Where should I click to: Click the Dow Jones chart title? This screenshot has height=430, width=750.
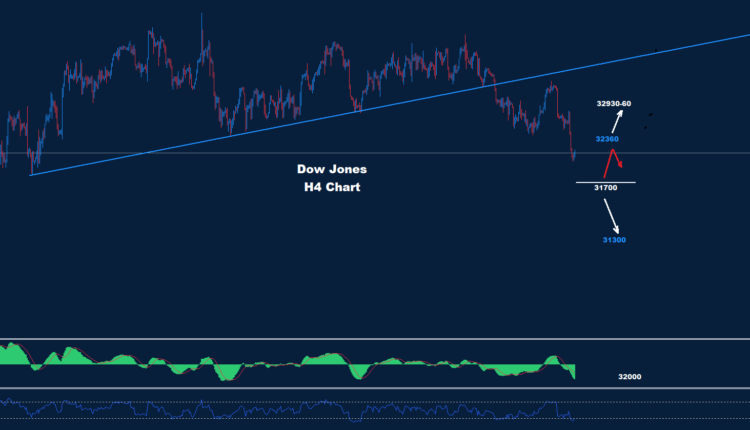pyautogui.click(x=332, y=169)
